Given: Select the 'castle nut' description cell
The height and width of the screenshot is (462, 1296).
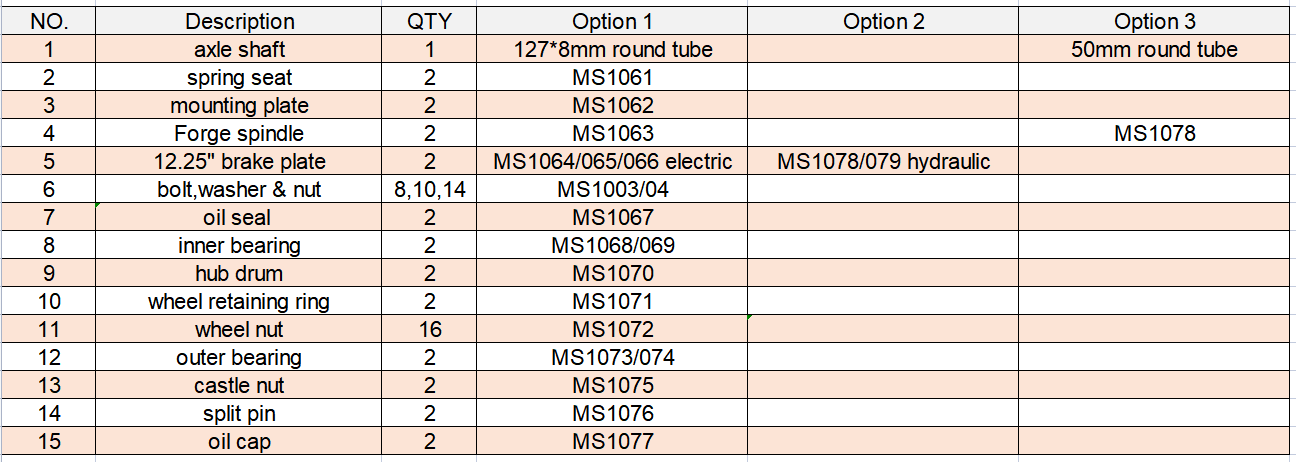Looking at the screenshot, I should point(240,385).
